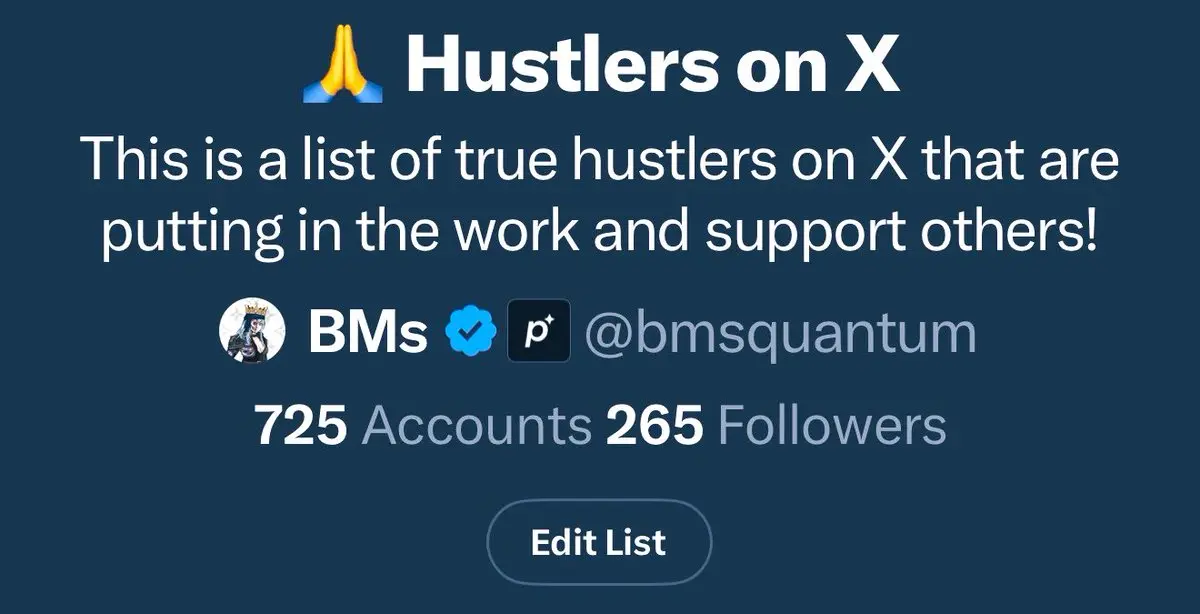Viewport: 1200px width, 614px height.
Task: View the 265 Followers list
Action: (x=776, y=426)
